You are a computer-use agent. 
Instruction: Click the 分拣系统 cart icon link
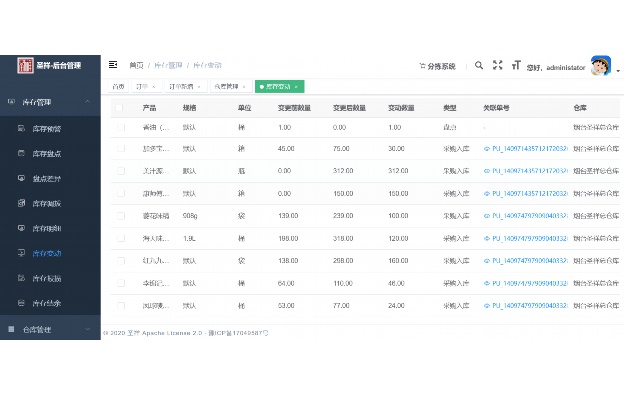(437, 66)
